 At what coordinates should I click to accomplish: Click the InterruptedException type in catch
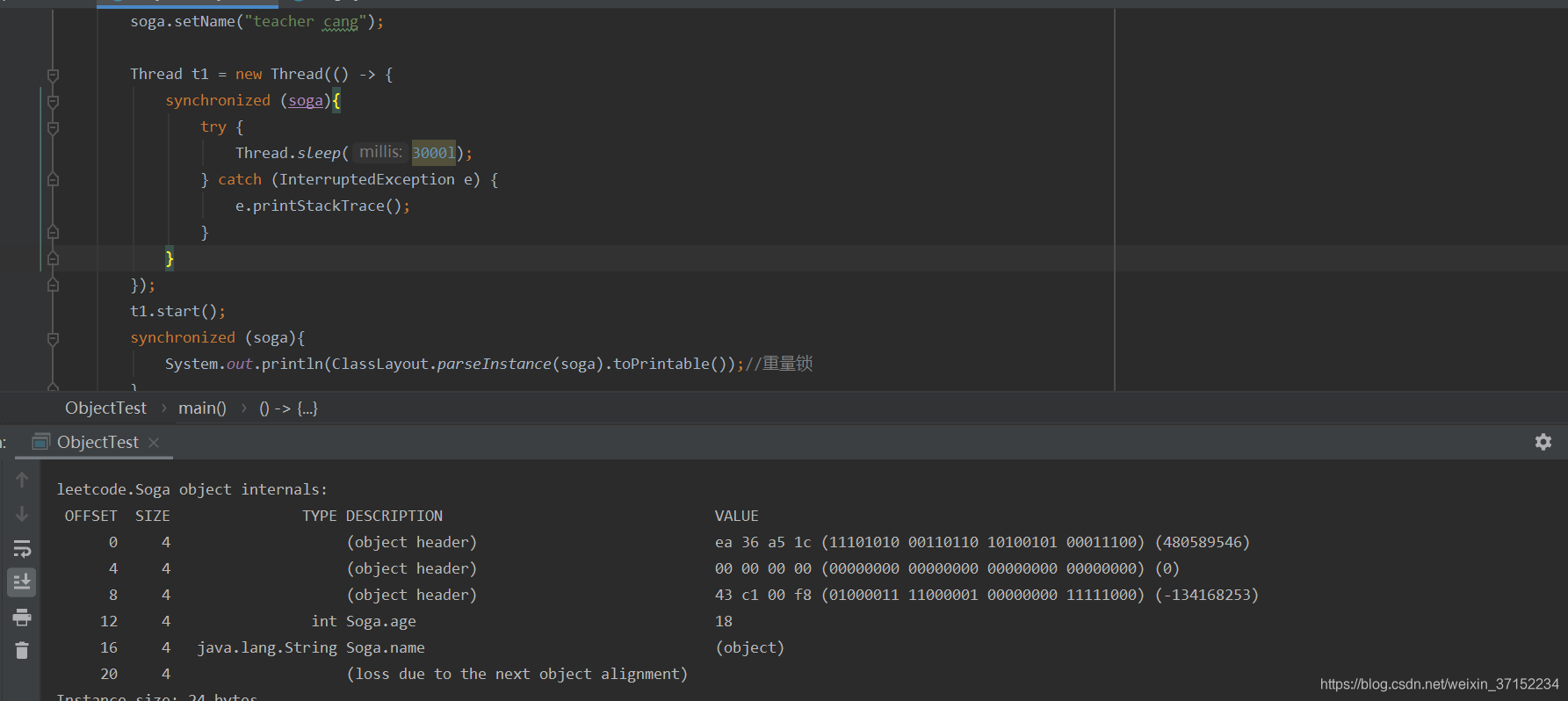(367, 179)
